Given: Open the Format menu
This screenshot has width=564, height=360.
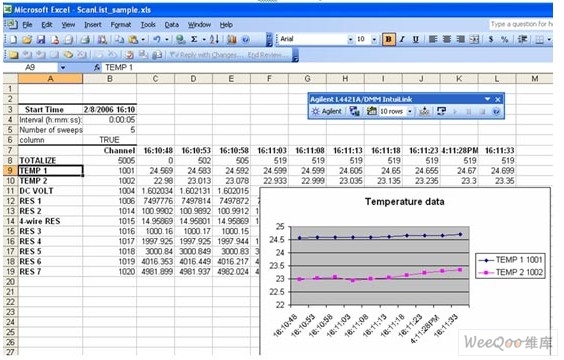Looking at the screenshot, I should click(120, 25).
